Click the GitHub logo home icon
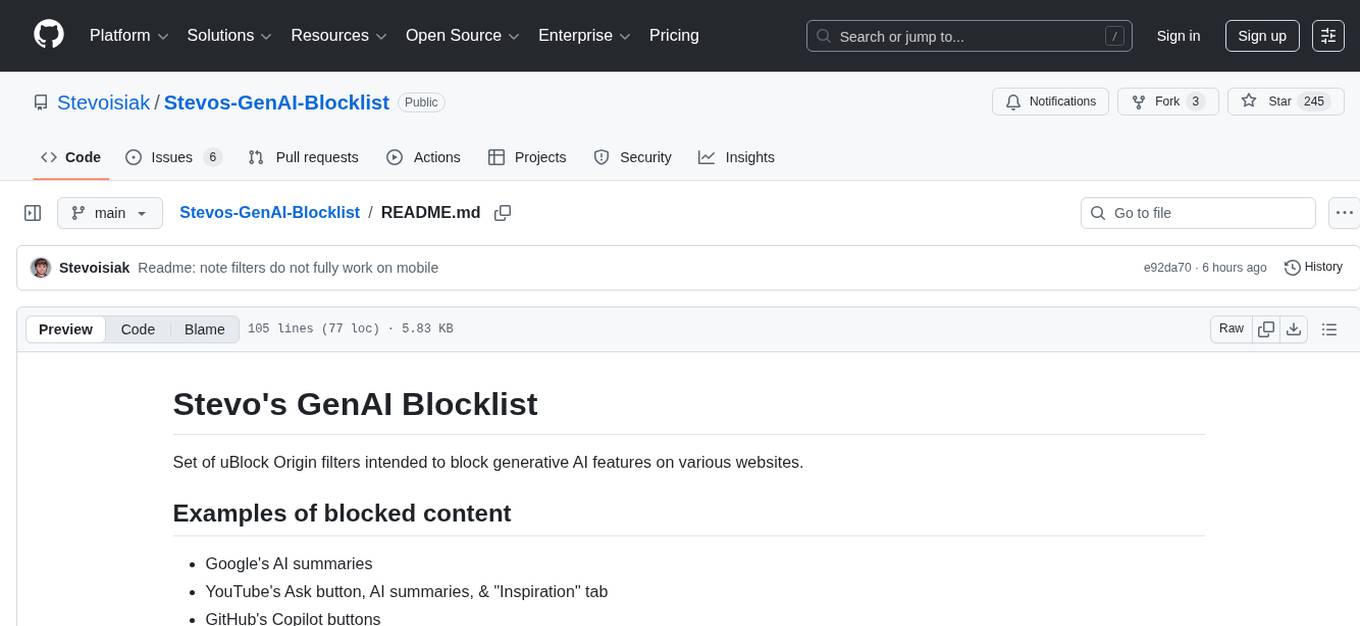This screenshot has width=1360, height=626. (x=48, y=35)
